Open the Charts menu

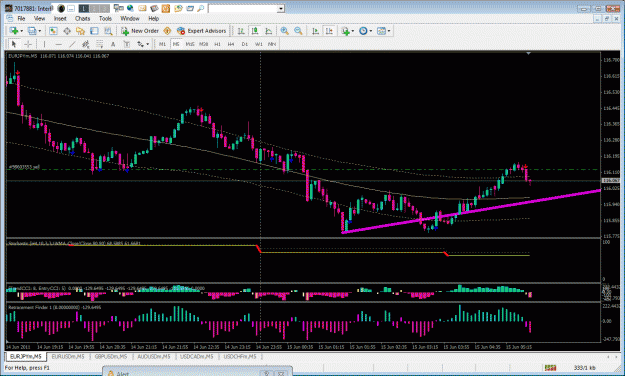coord(83,18)
